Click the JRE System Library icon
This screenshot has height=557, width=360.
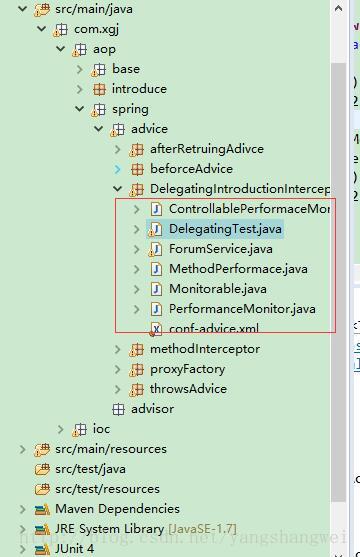coord(42,530)
